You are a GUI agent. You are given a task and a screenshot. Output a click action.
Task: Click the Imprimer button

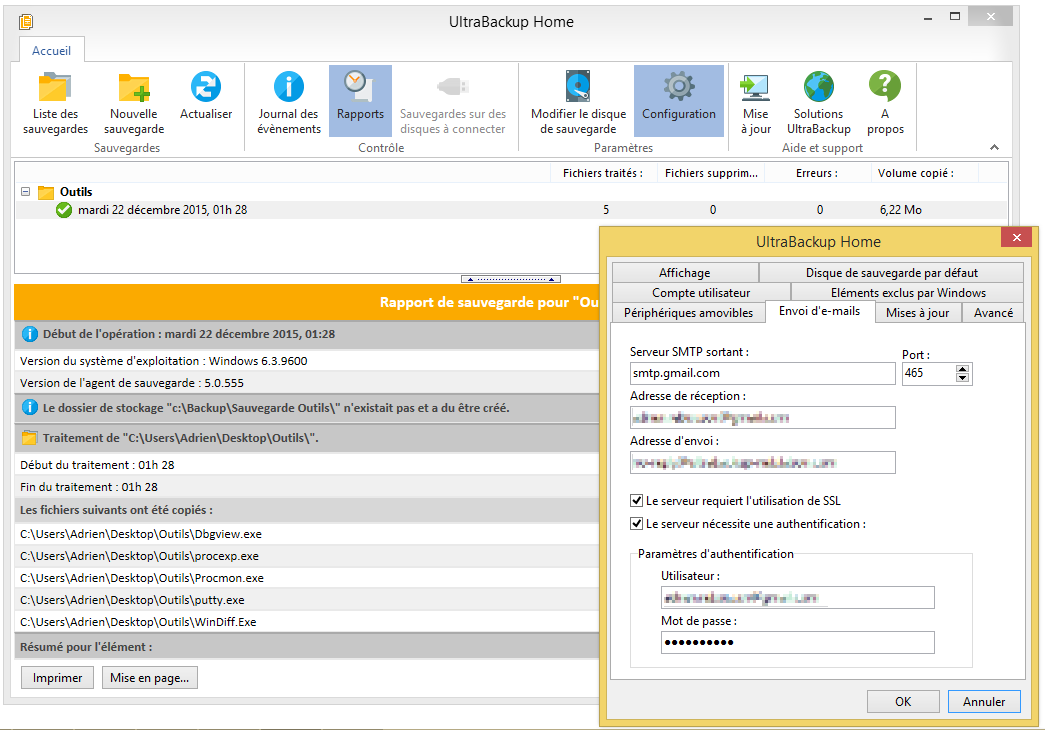click(58, 678)
